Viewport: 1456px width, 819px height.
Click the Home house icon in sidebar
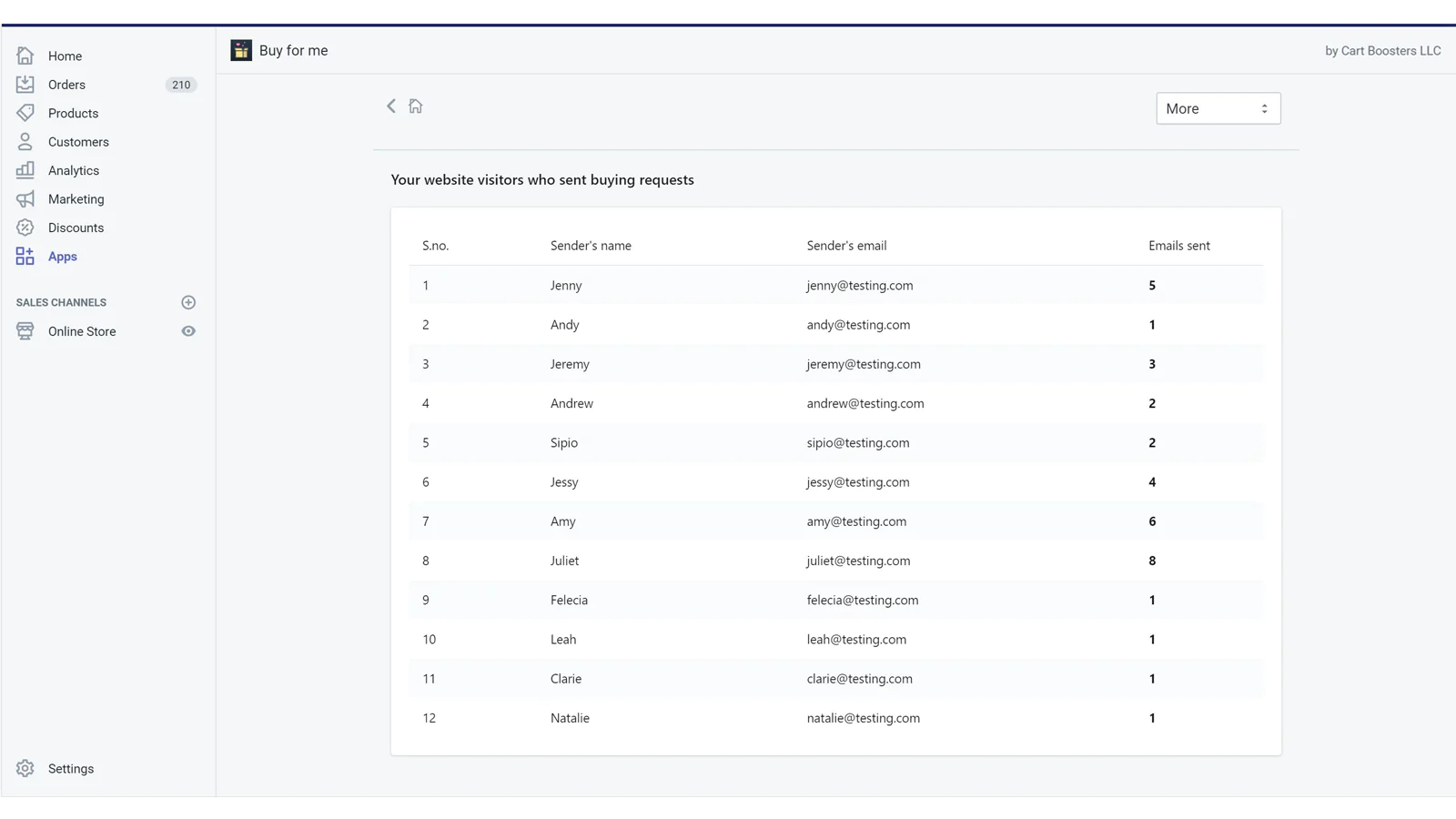click(x=25, y=56)
